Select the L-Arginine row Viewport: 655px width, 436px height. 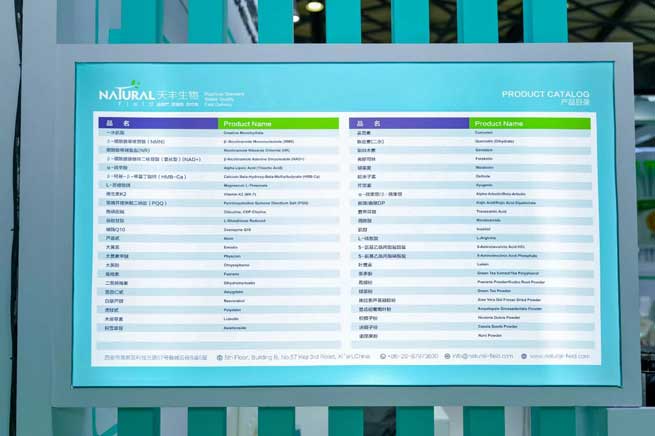(x=470, y=238)
